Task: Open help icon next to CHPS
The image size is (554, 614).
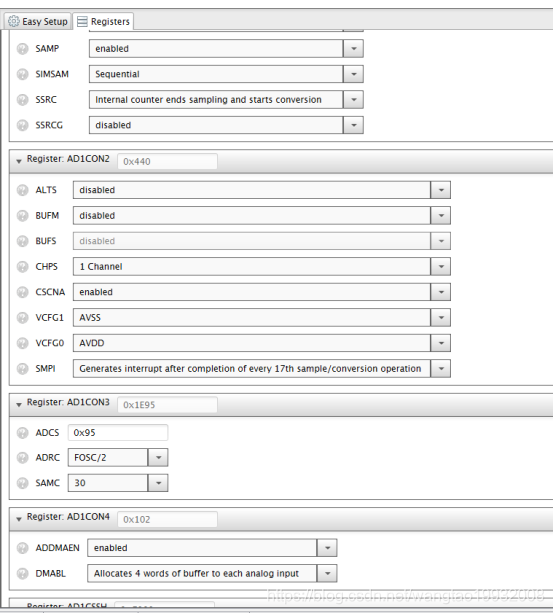Action: (22, 266)
